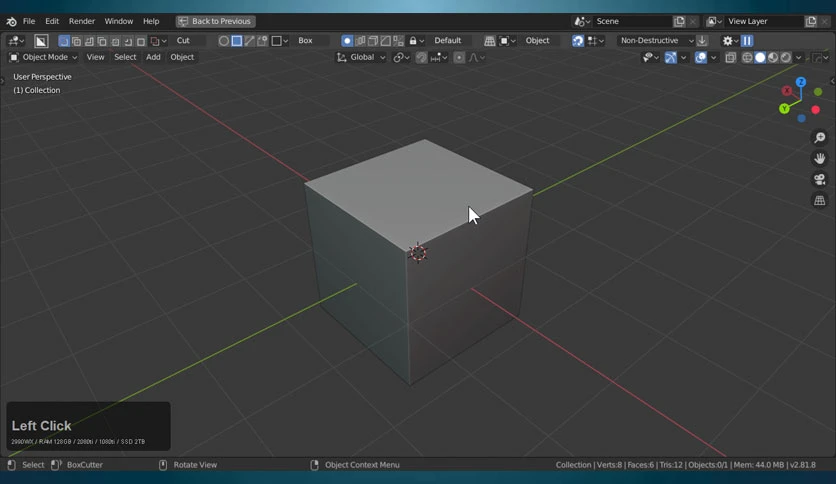This screenshot has height=484, width=836.
Task: Open the viewport View menu
Action: coord(95,57)
